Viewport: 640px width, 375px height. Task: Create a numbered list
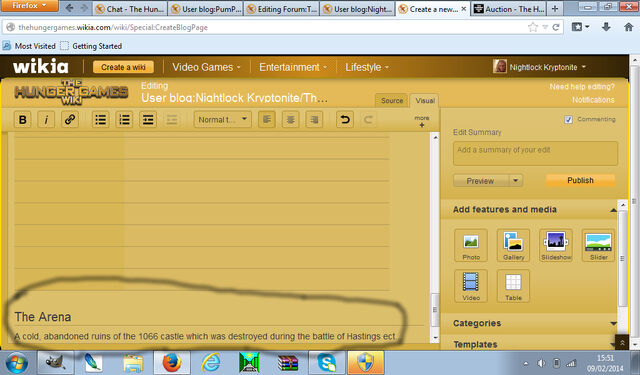pos(124,120)
